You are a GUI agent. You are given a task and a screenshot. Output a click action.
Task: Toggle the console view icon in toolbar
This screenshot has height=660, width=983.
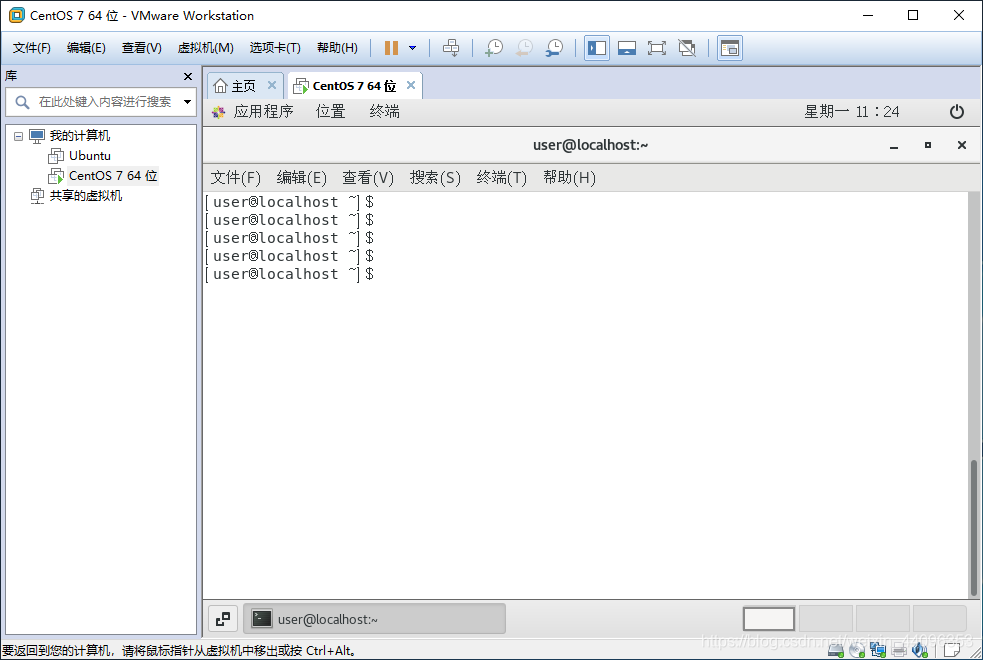(730, 48)
